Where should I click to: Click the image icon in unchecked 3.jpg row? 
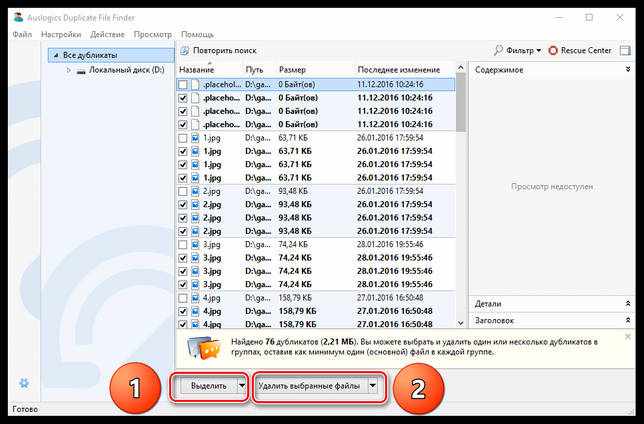pos(195,245)
